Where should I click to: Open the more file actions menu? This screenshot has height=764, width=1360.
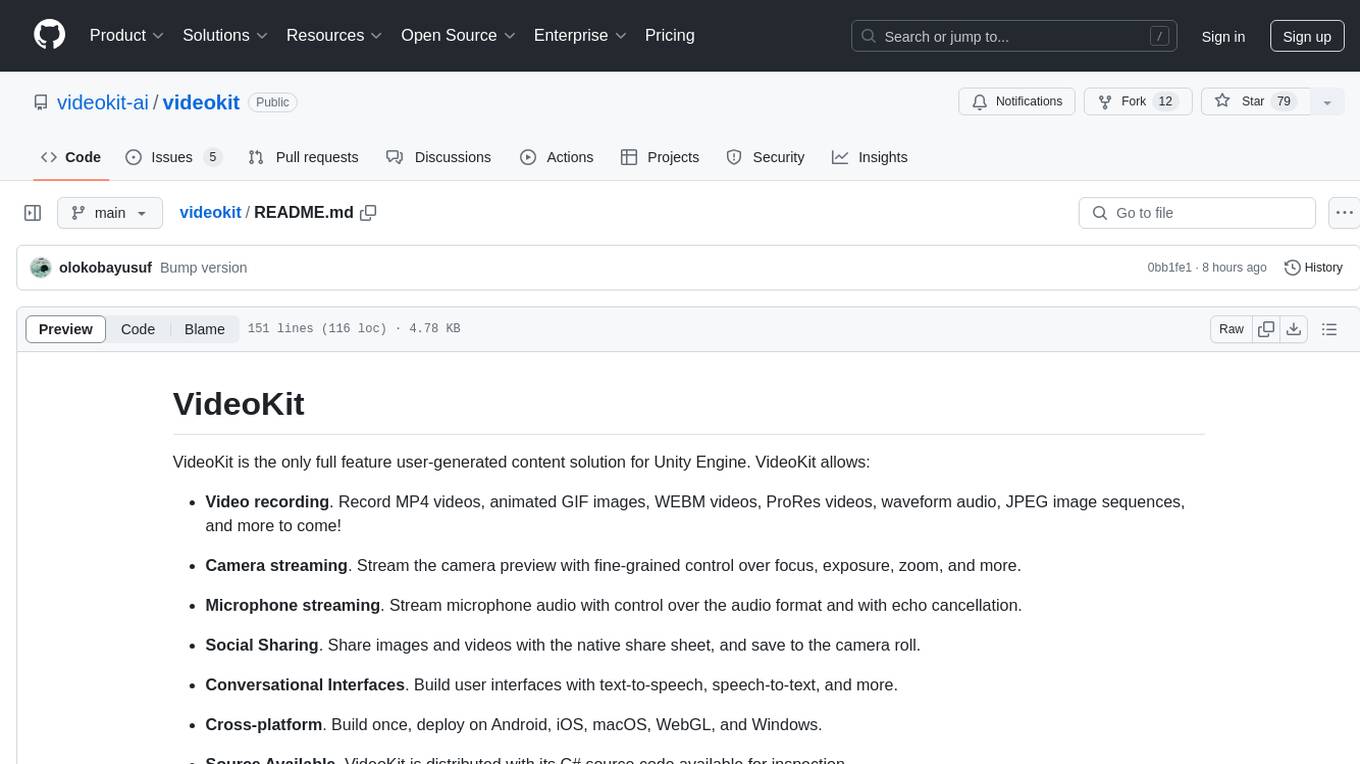click(1344, 213)
